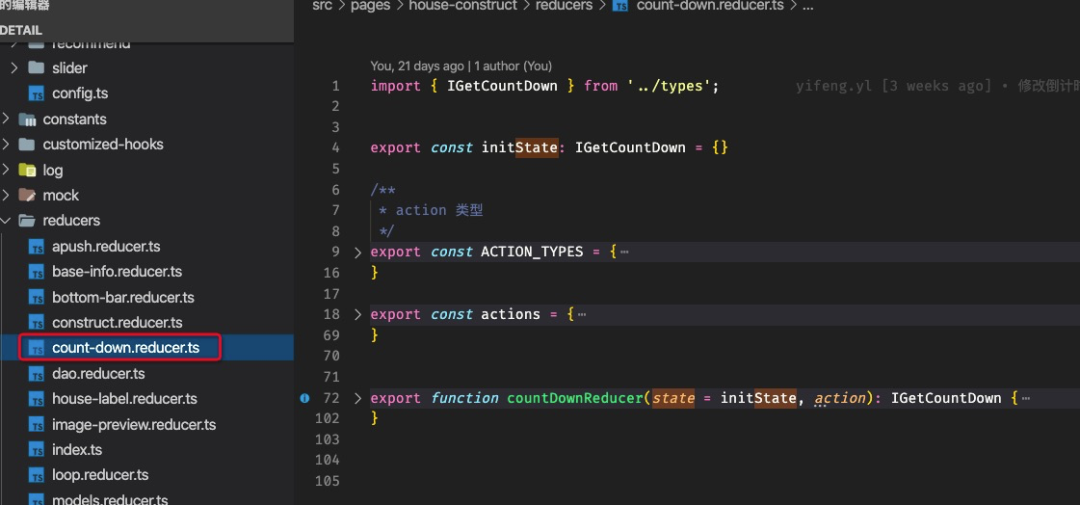The width and height of the screenshot is (1080, 505).
Task: Unfold the actions block at line 18
Action: pyautogui.click(x=357, y=315)
